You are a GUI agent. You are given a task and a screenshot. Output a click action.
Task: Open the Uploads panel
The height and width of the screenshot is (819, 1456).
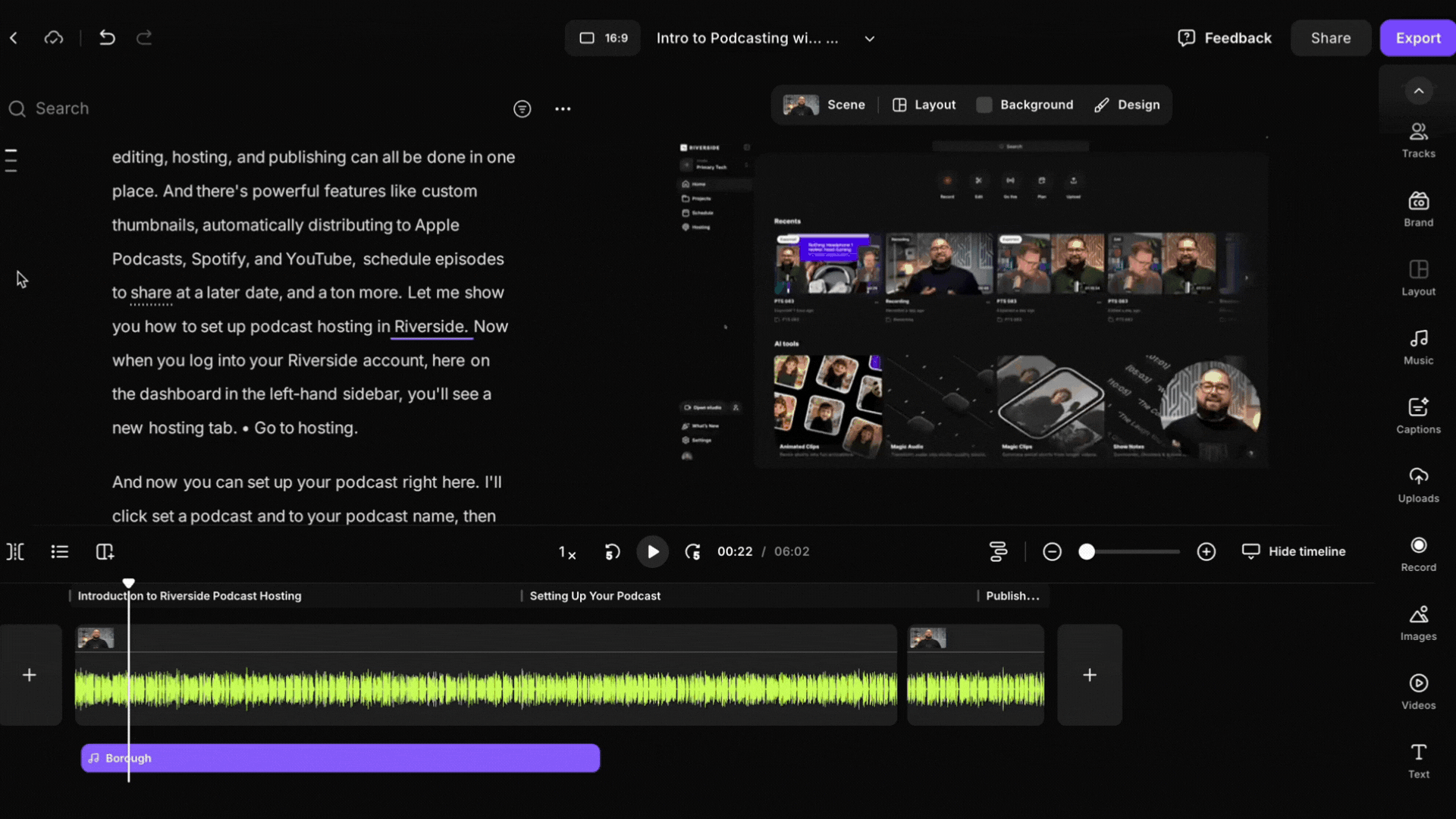pyautogui.click(x=1419, y=485)
